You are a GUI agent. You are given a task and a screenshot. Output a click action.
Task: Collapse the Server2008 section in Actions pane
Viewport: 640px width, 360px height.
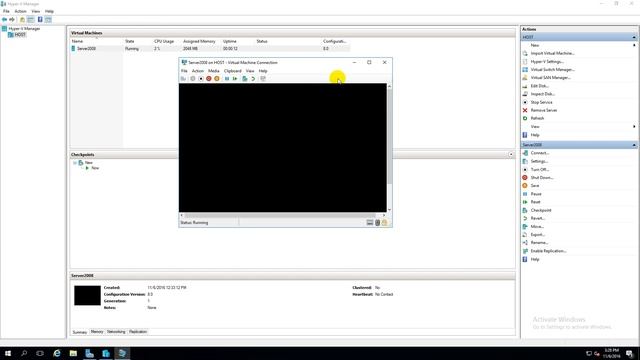pos(634,145)
